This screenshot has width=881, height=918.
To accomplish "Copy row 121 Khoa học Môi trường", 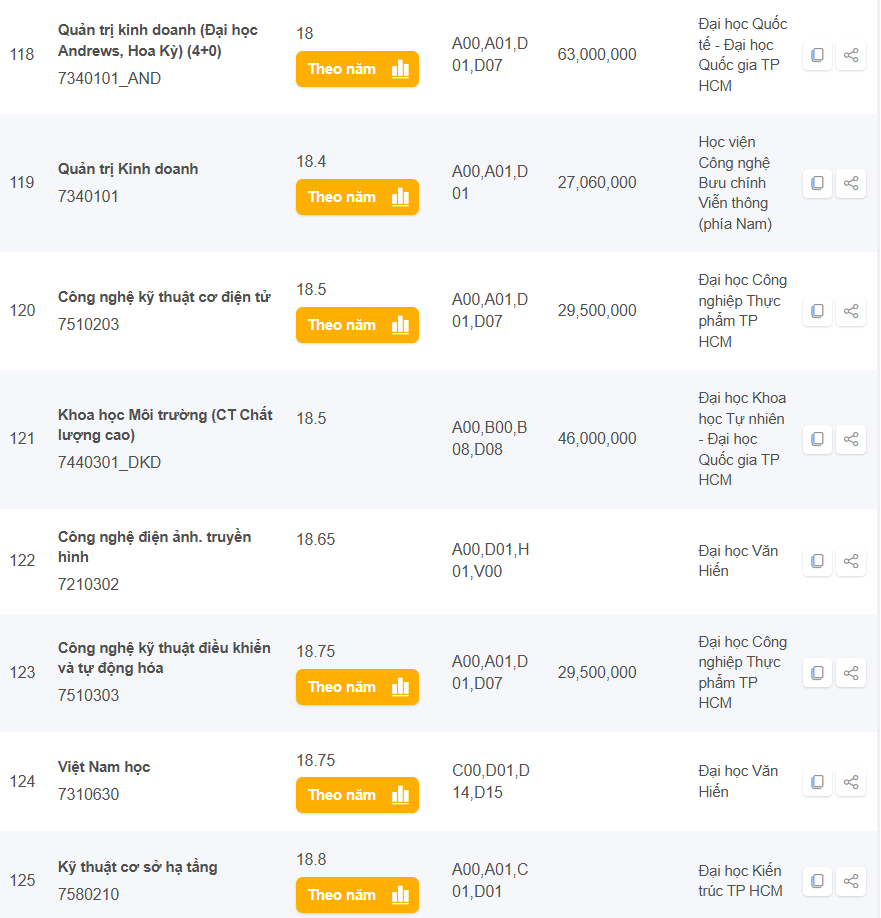I will 817,439.
